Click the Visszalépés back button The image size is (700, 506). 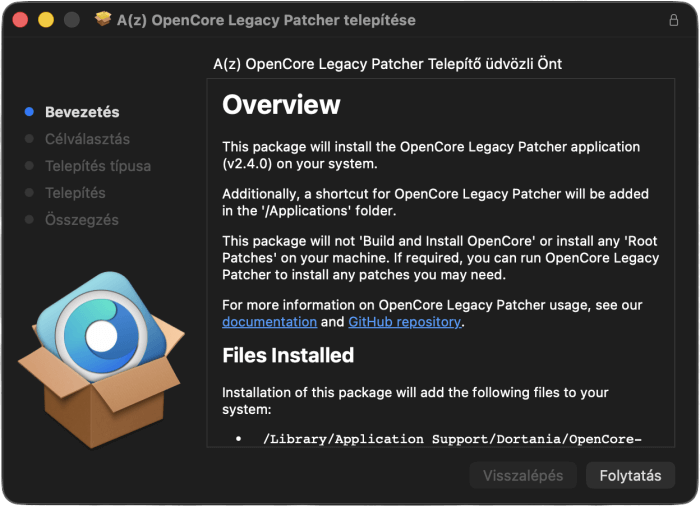523,476
